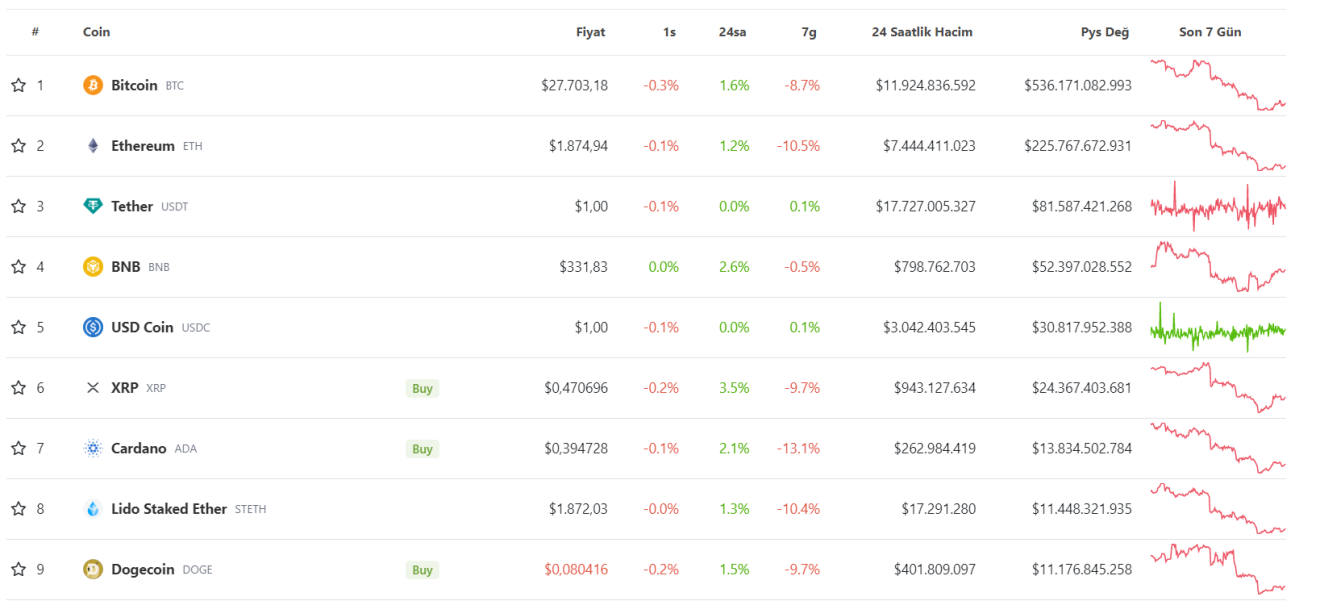Click the Cardano logo icon
Viewport: 1320px width, 601px height.
click(x=93, y=449)
